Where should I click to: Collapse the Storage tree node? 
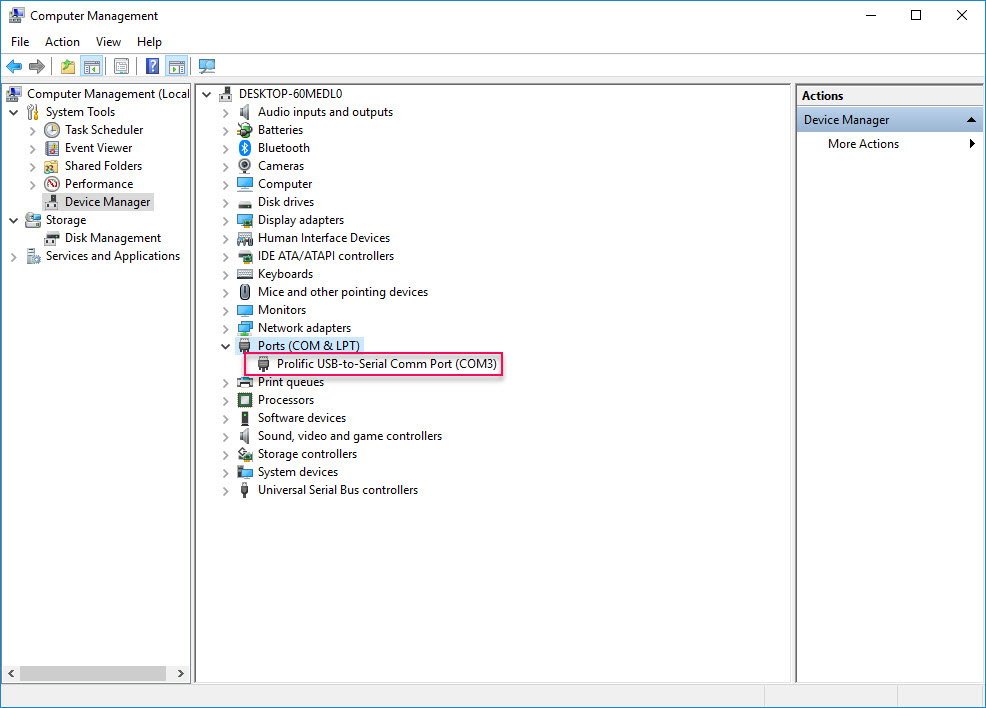[13, 221]
